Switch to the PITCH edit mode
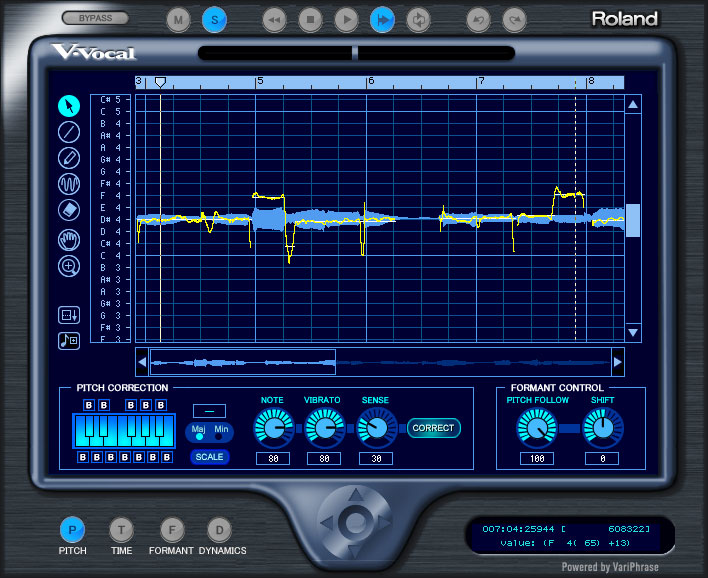 tap(72, 529)
